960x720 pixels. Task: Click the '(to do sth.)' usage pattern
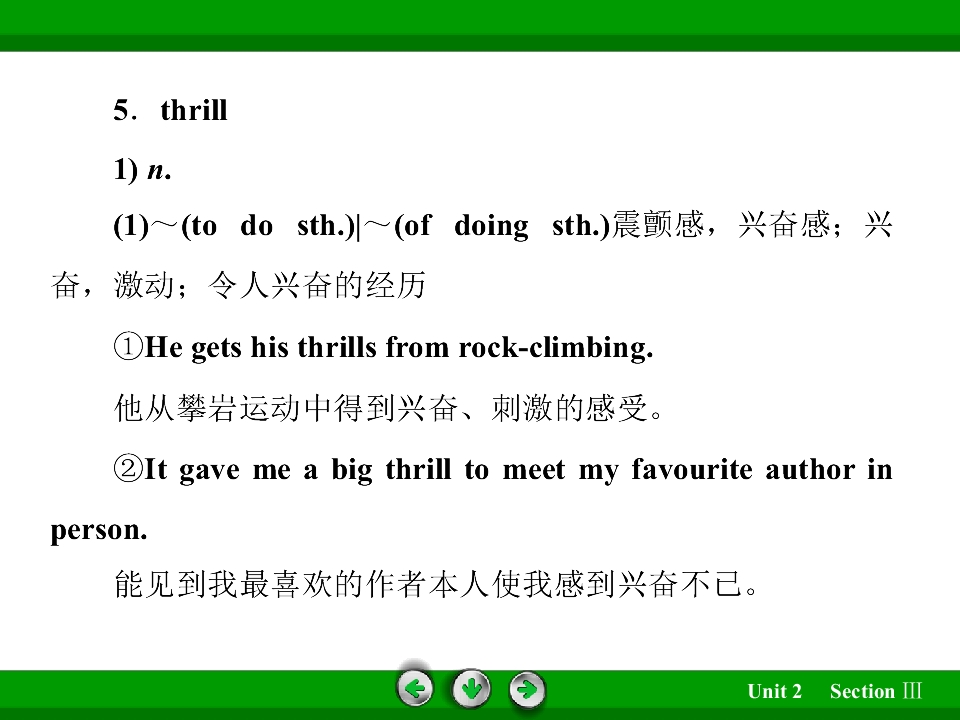click(x=269, y=225)
